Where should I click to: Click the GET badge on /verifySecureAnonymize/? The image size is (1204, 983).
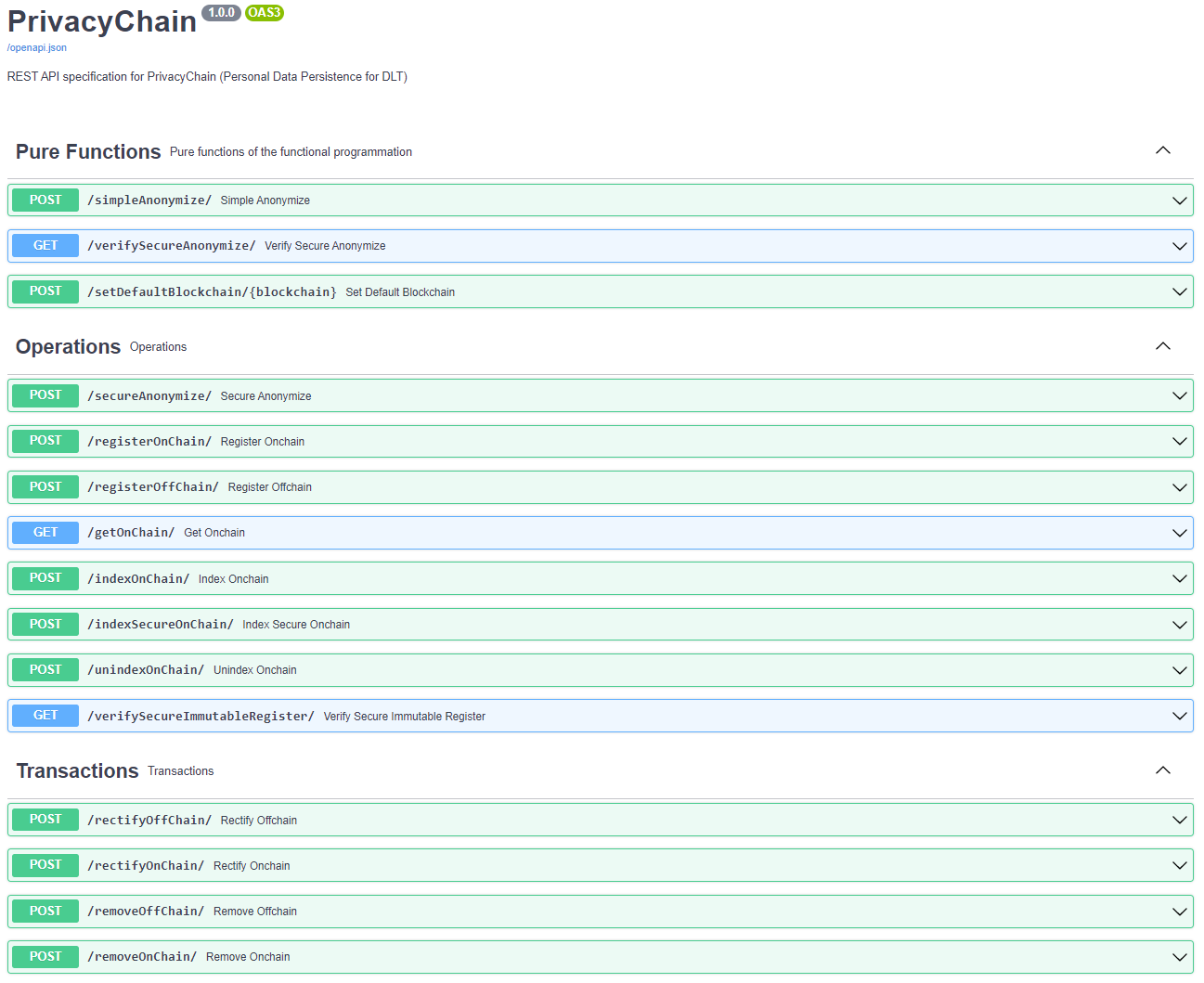coord(45,245)
